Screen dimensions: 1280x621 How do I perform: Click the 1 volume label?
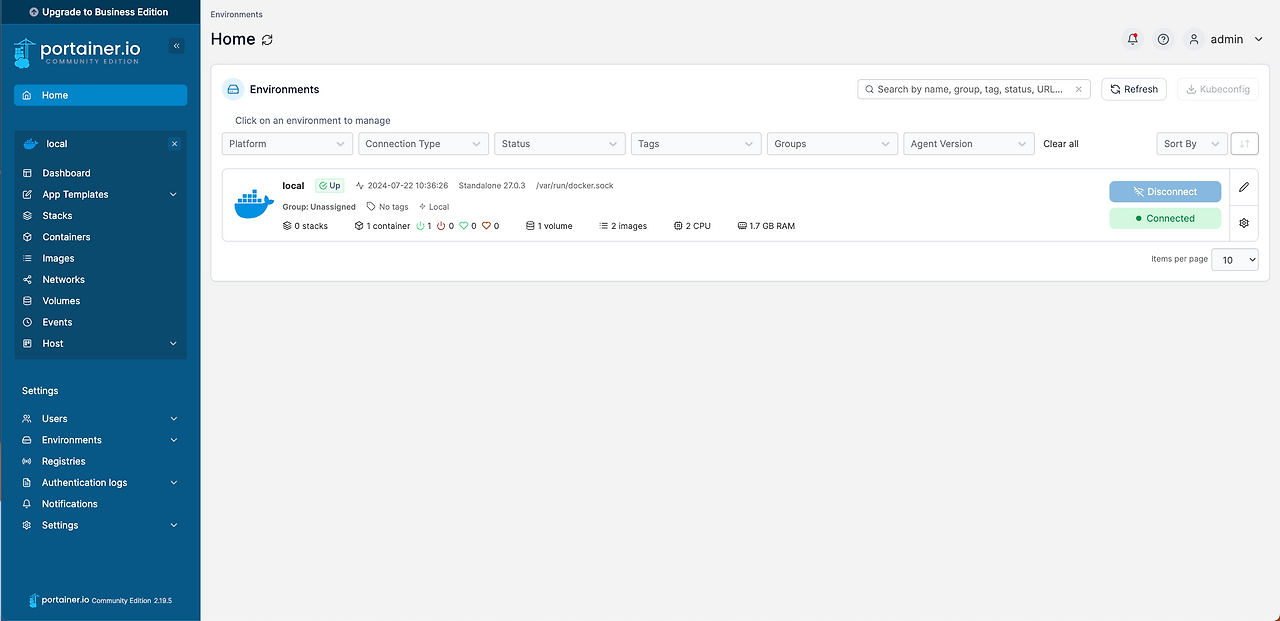coord(549,226)
